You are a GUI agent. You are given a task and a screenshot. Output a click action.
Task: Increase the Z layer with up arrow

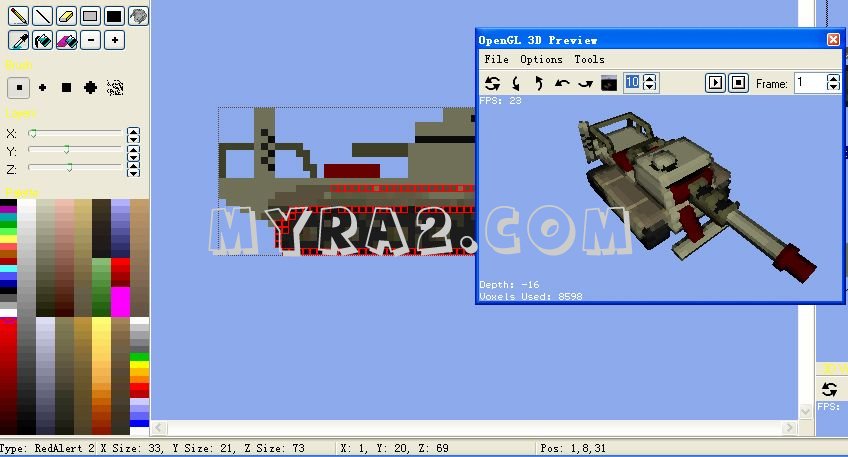[133, 166]
